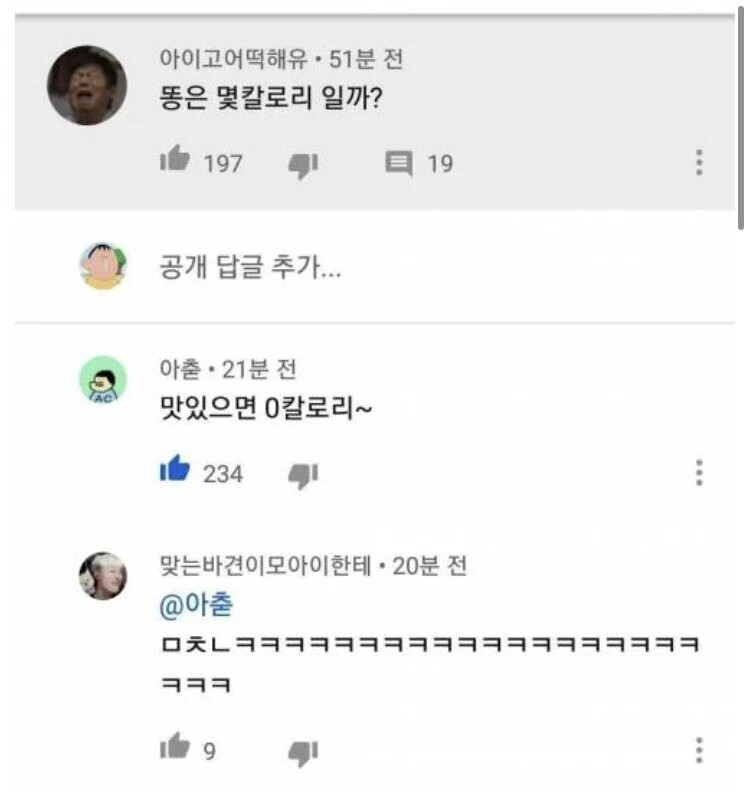
Task: Click the 맞는바견이모아이한테 profile avatar
Action: pos(103,575)
